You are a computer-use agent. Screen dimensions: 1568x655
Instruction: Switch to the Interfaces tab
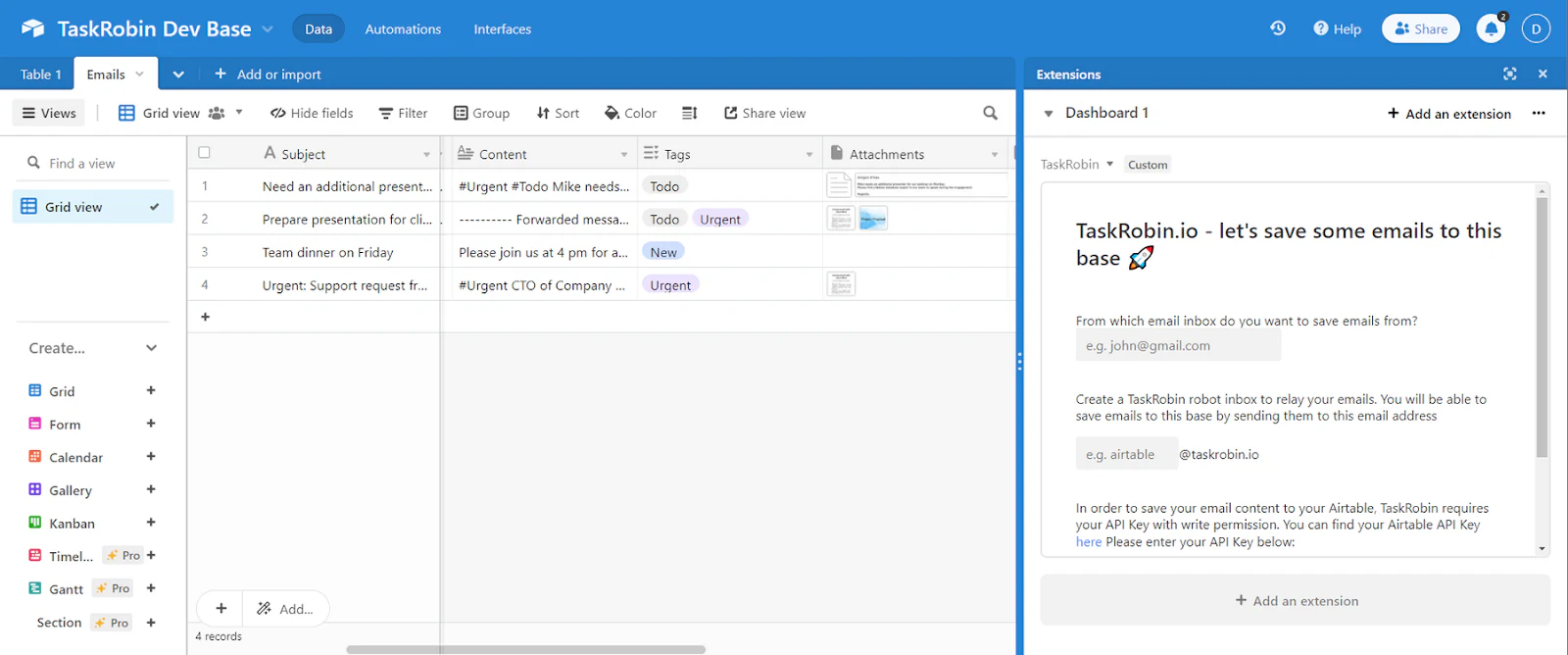[x=503, y=28]
